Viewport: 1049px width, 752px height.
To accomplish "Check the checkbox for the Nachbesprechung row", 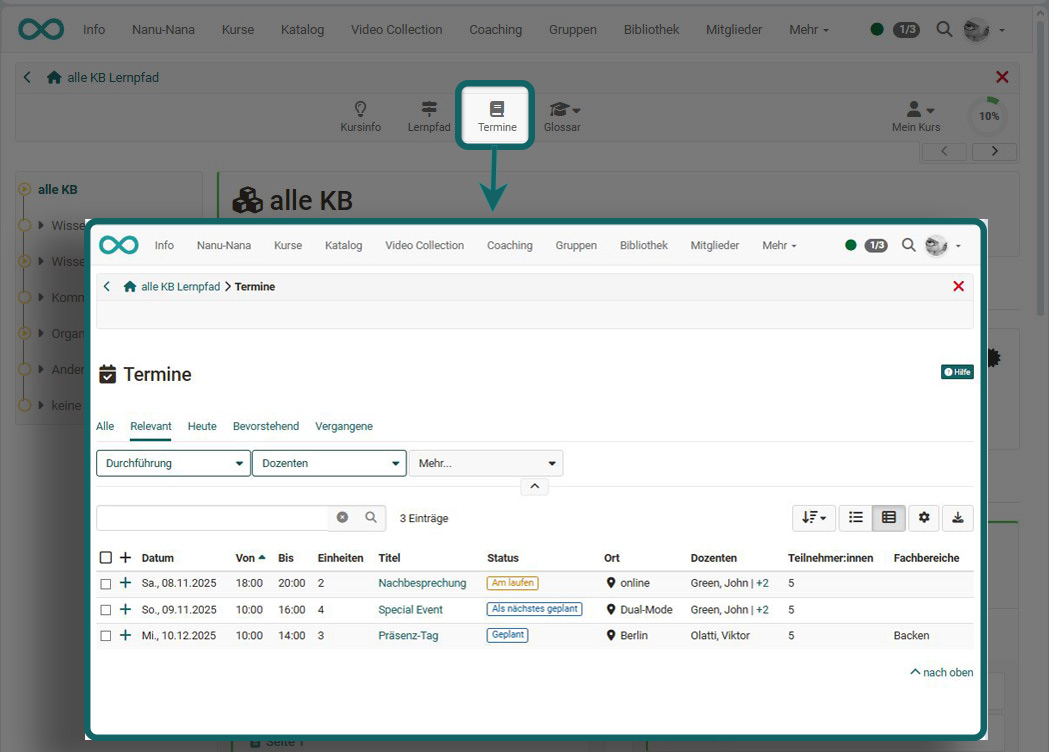I will [106, 583].
